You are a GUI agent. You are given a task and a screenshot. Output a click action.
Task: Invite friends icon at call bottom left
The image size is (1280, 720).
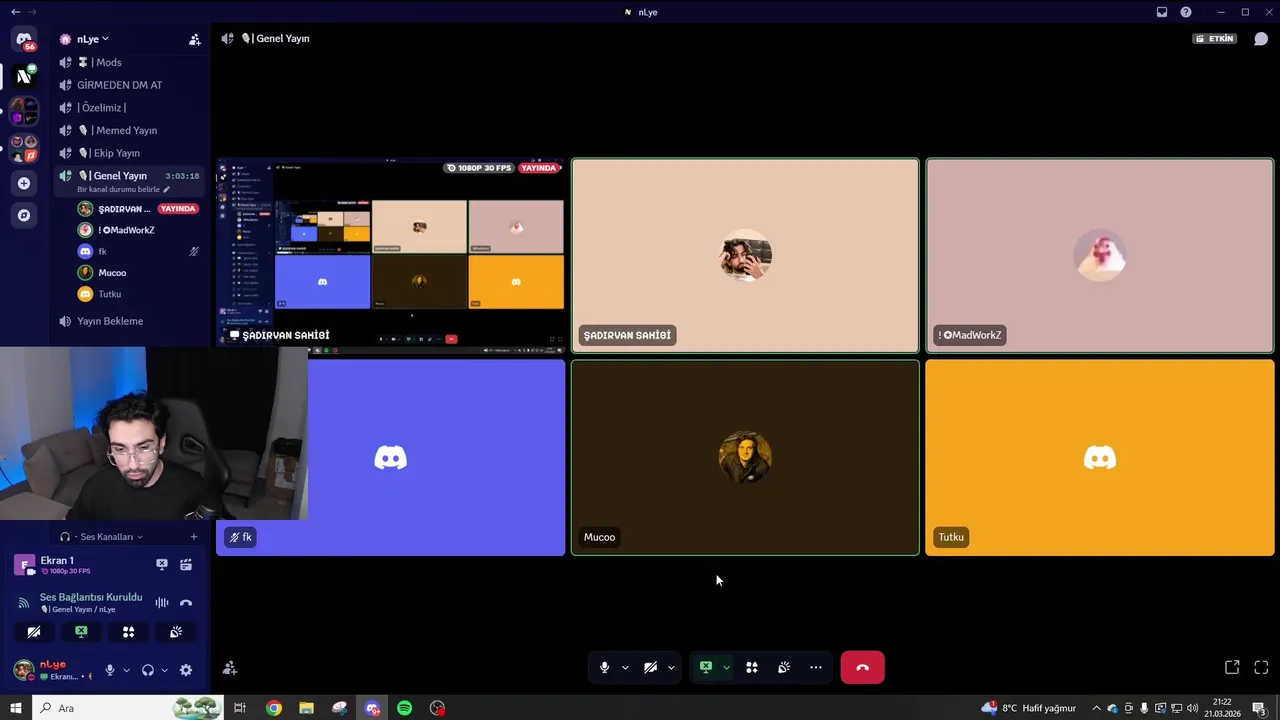coord(230,668)
